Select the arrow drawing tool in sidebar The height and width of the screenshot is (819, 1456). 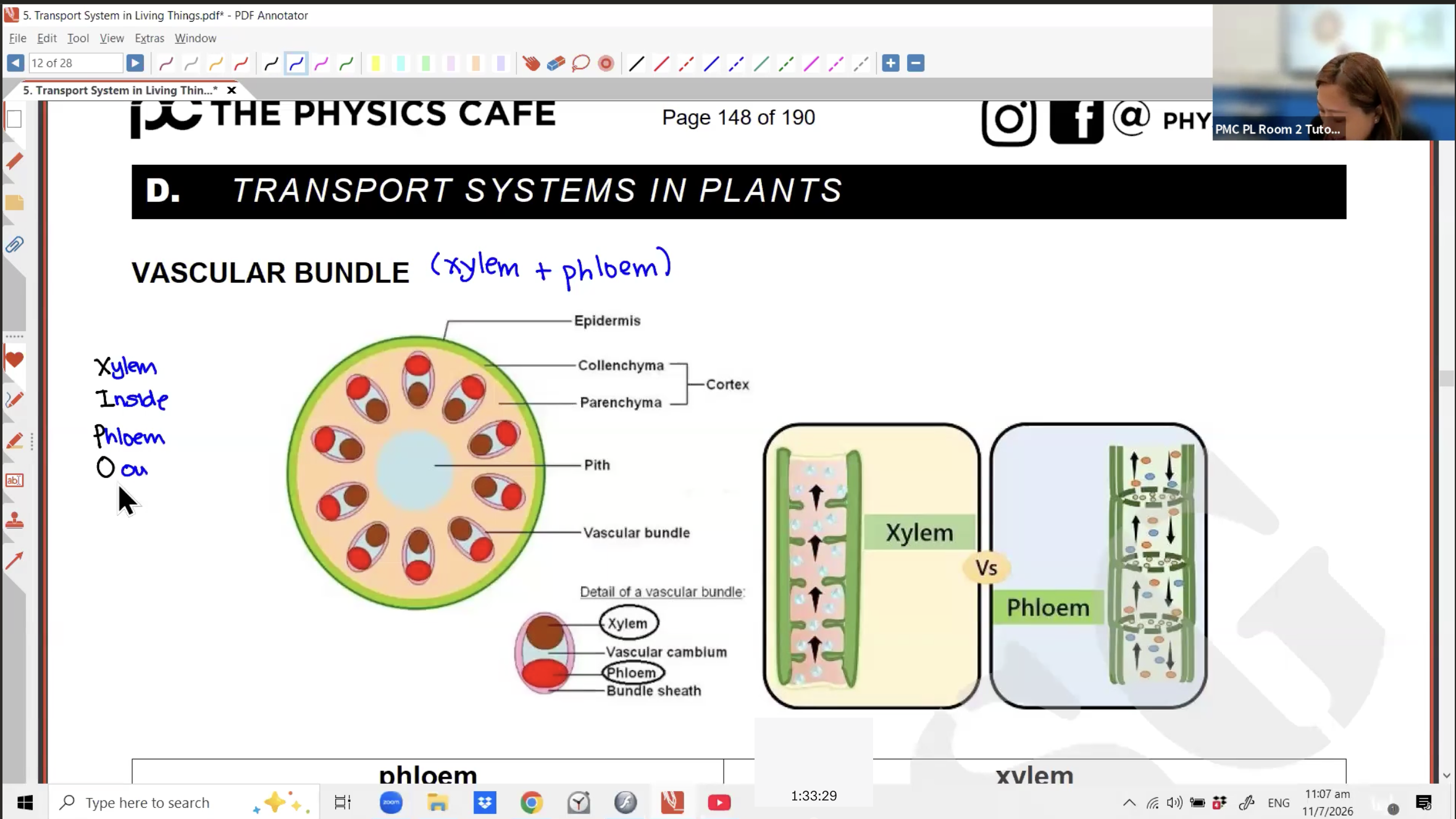[14, 561]
